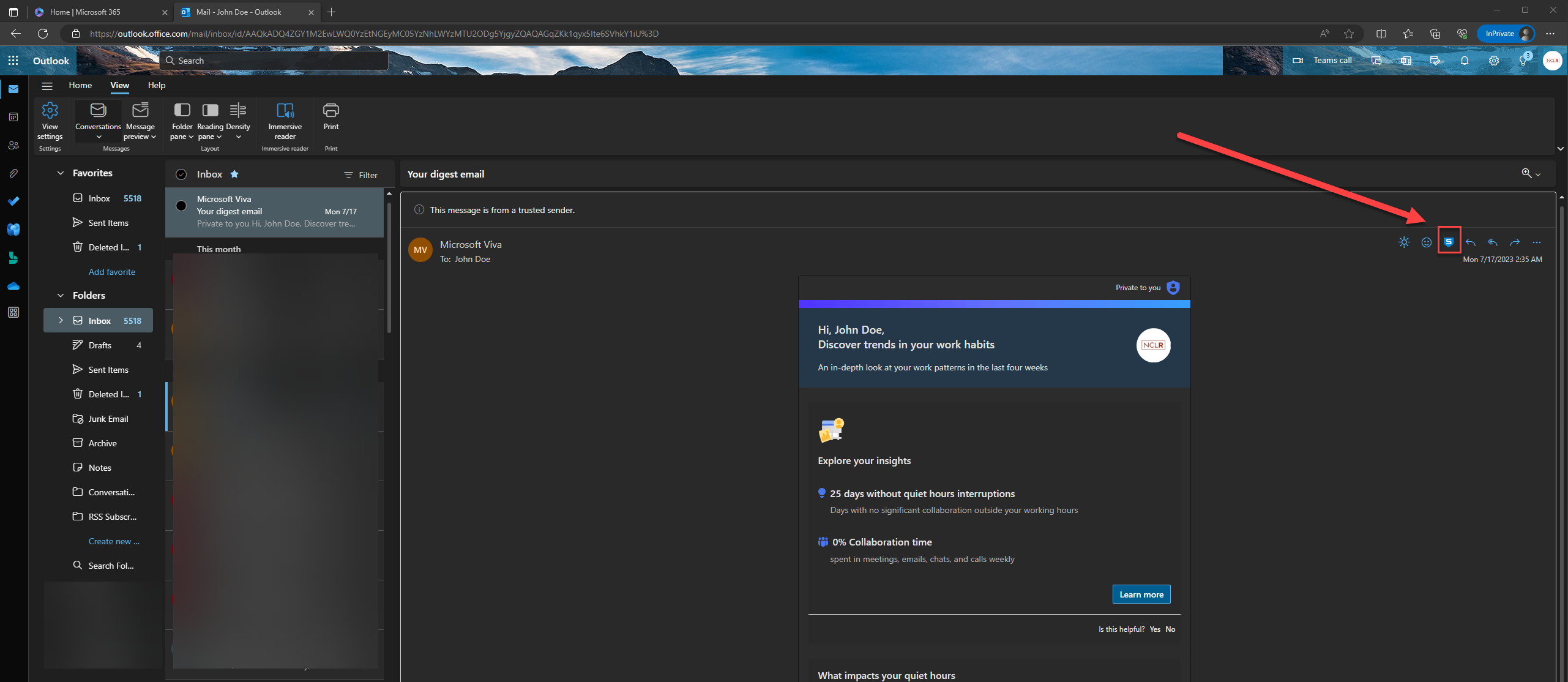Open Calendar from left app rail
The image size is (1568, 682).
13,117
